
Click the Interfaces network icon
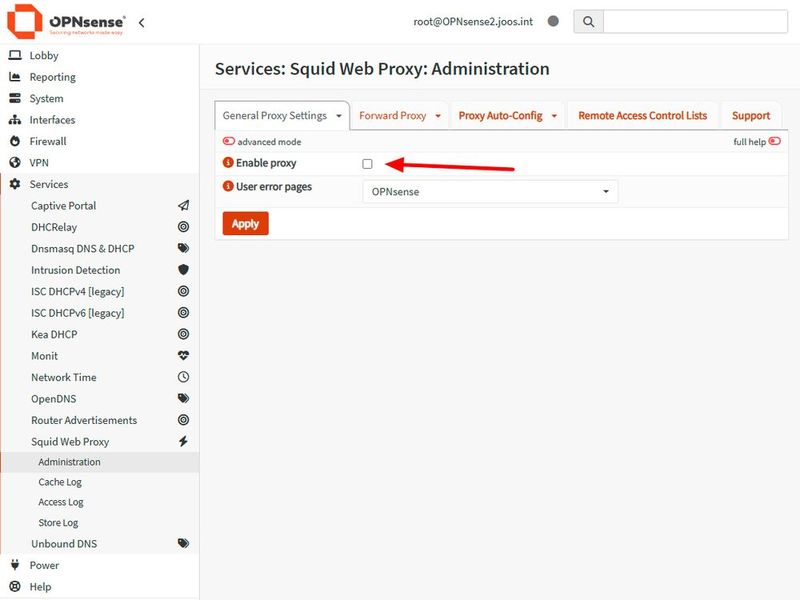coord(15,119)
